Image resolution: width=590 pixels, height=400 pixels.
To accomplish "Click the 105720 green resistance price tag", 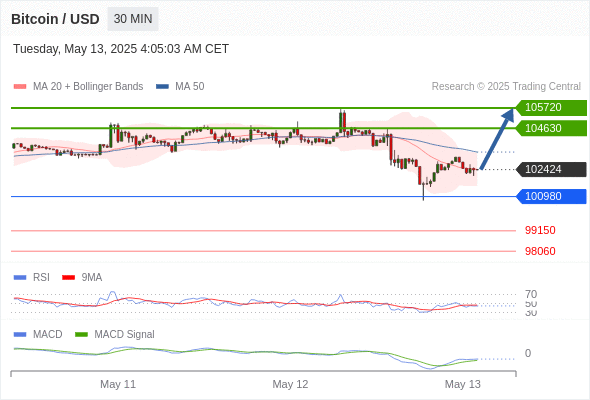I will coord(551,108).
